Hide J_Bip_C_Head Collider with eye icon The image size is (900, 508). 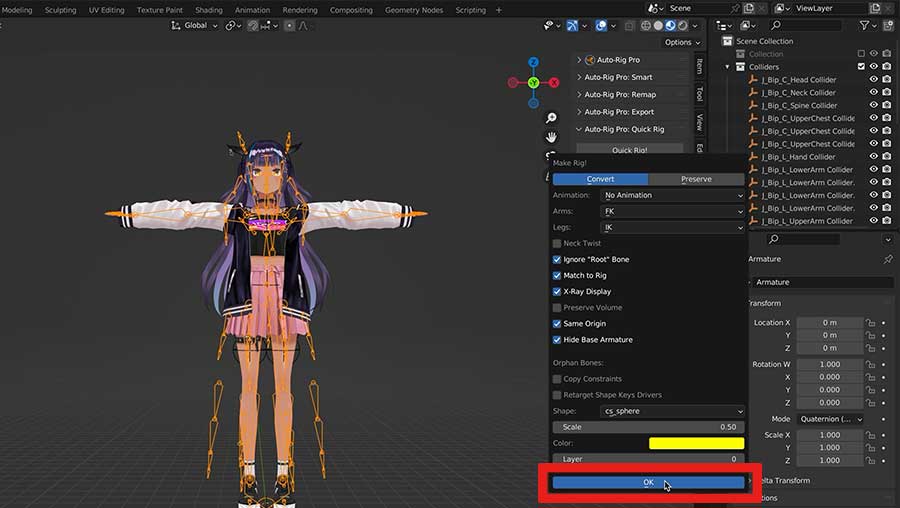point(874,80)
